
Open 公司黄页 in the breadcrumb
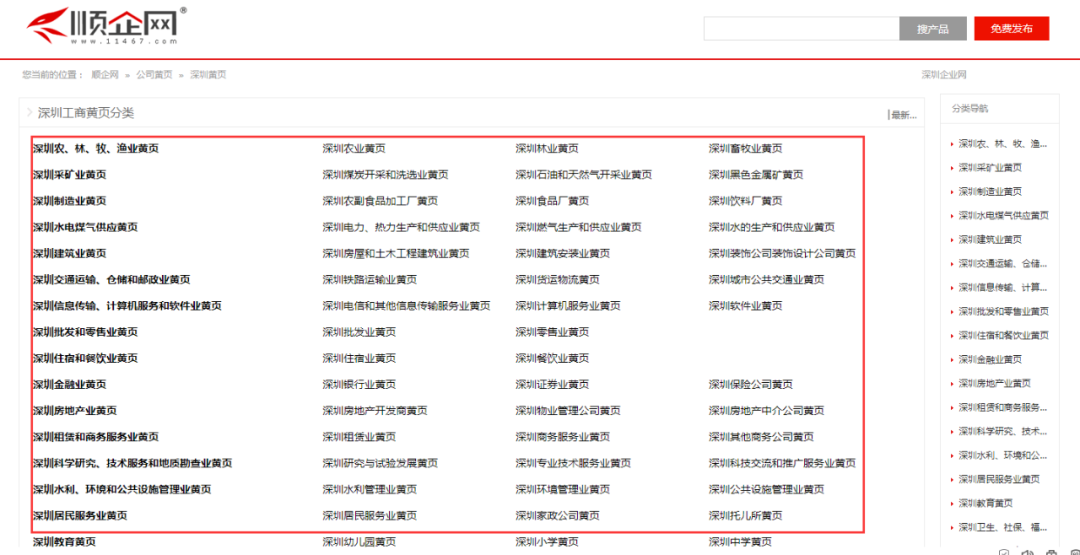[x=154, y=74]
